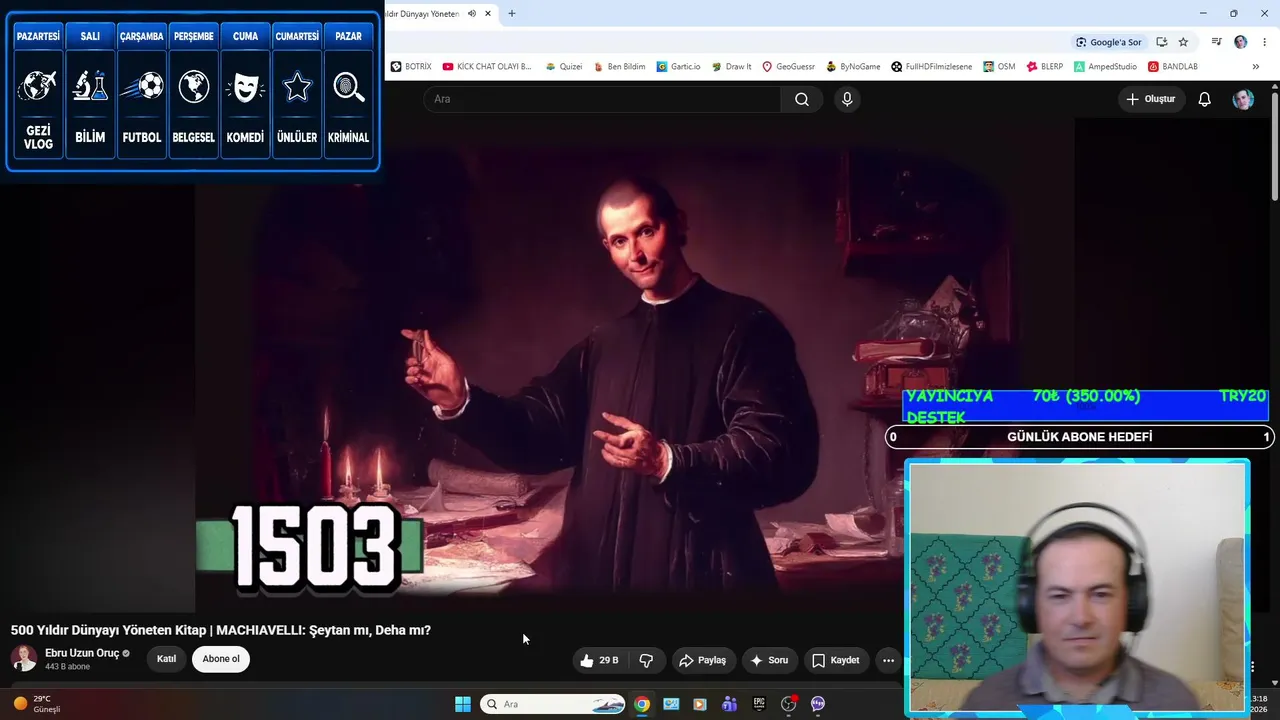
Task: Click the cast/install icon in the address bar
Action: (1161, 42)
